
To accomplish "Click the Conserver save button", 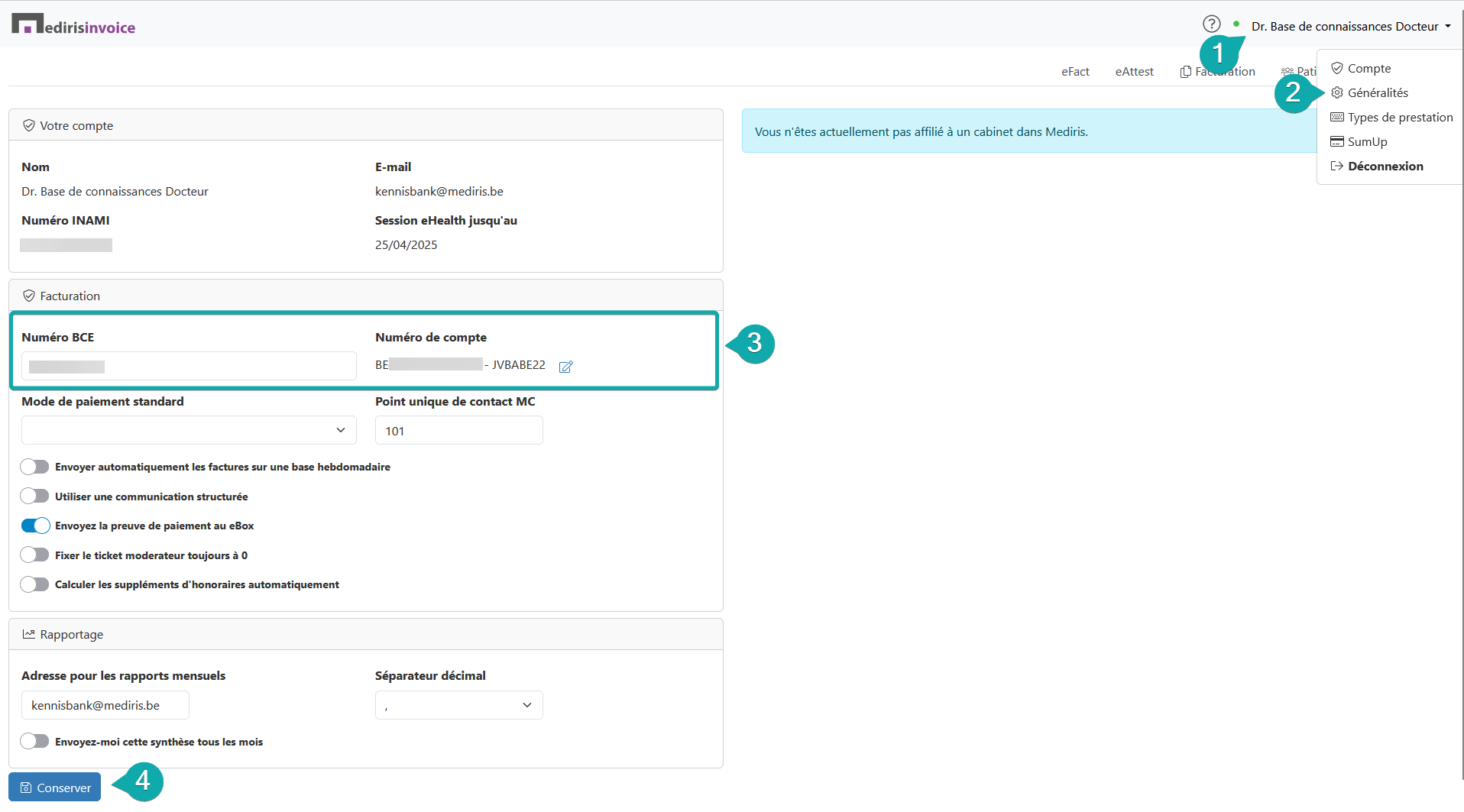I will (55, 788).
